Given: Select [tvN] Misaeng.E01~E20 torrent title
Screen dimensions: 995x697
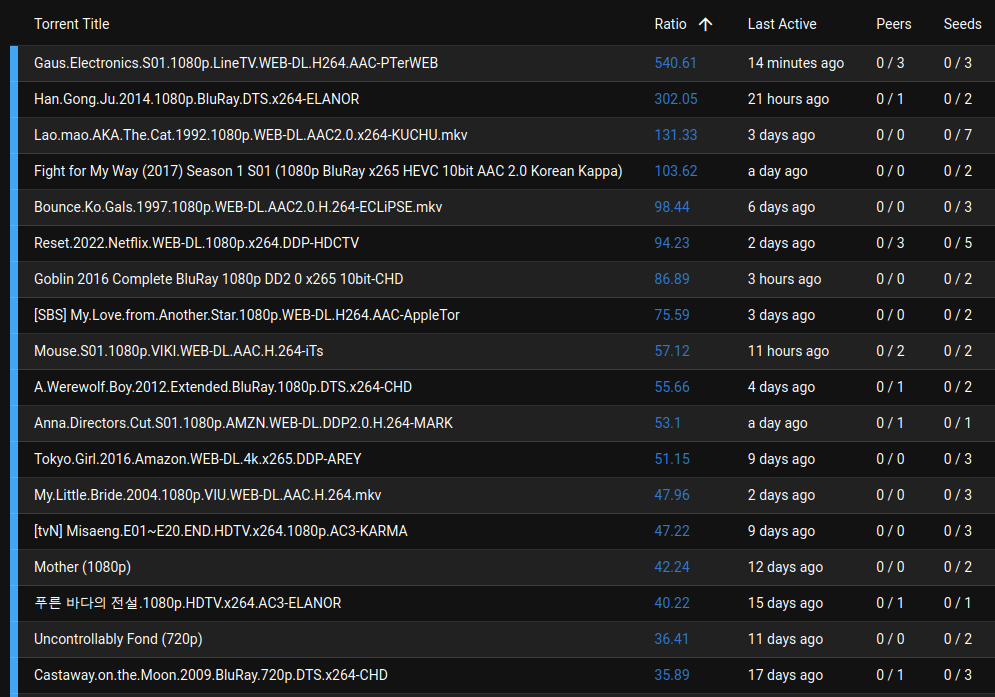Looking at the screenshot, I should tap(221, 531).
